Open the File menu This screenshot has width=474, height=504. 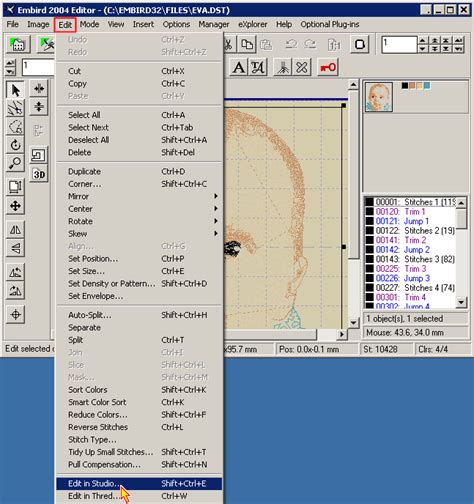click(x=13, y=24)
